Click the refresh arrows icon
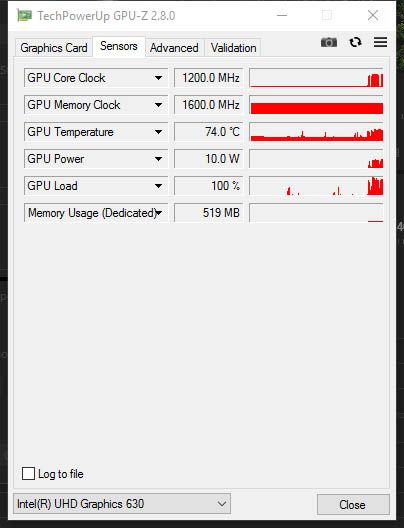Viewport: 404px width, 528px height. click(355, 42)
